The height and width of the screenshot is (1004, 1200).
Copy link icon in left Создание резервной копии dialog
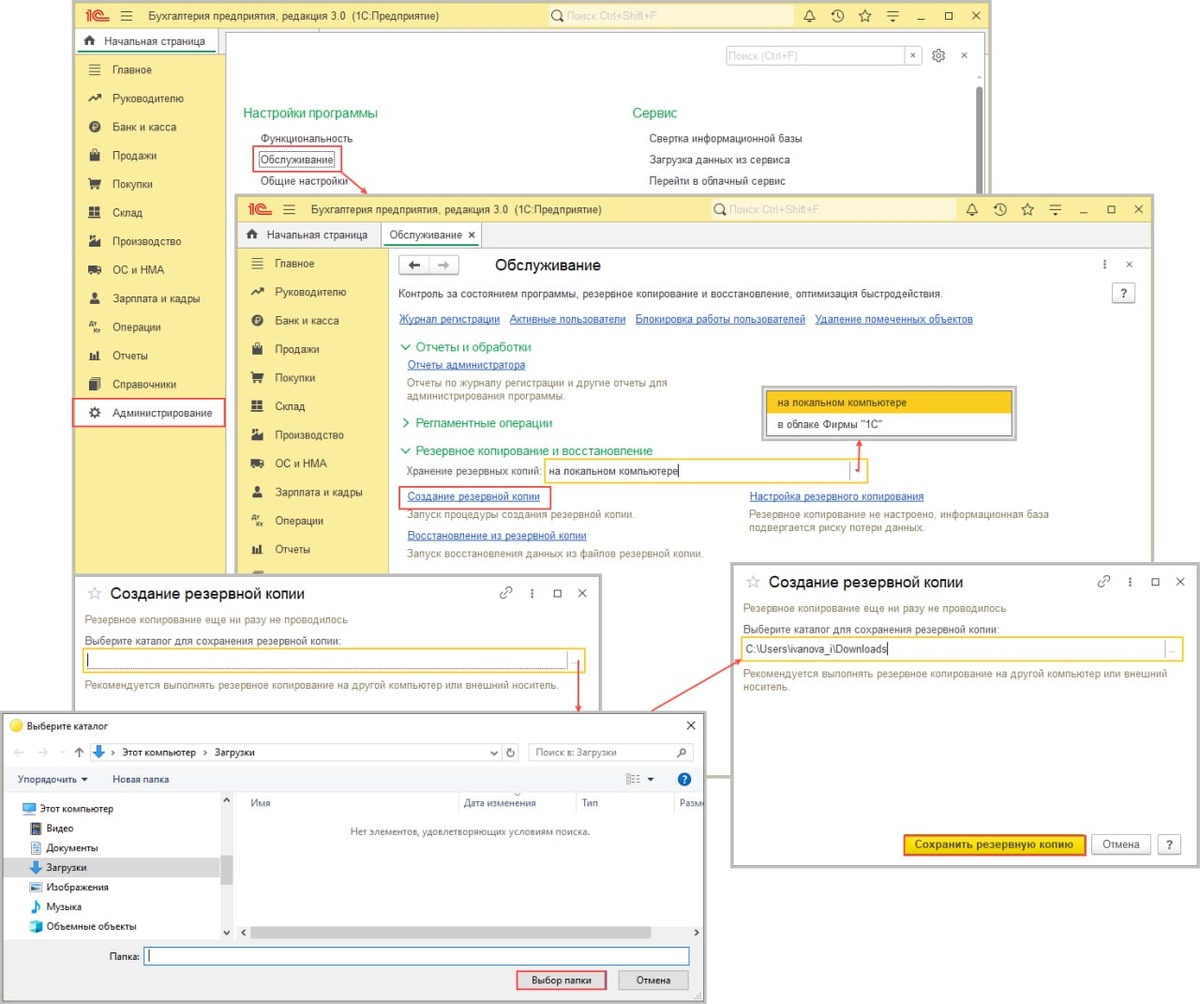coord(506,593)
